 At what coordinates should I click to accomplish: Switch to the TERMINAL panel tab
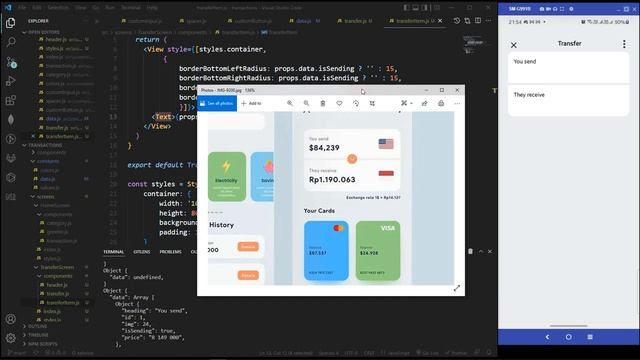[113, 252]
